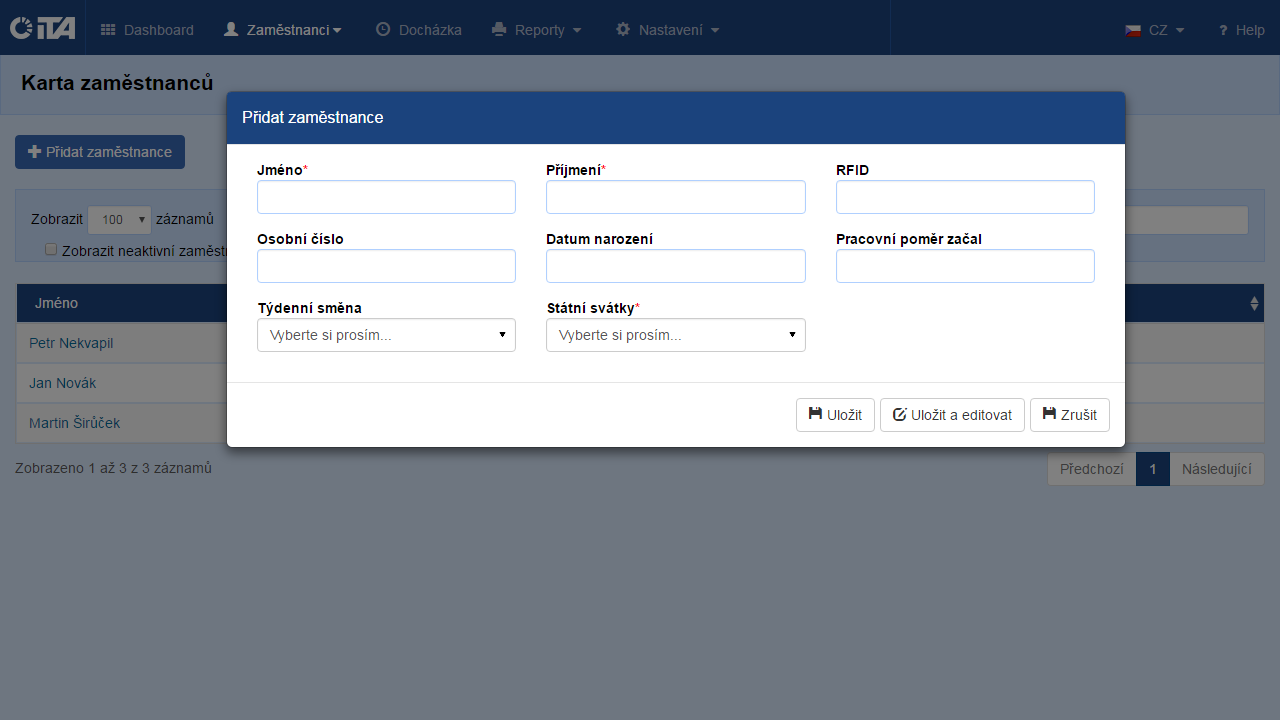Open the Zaměstnanci menu
The image size is (1280, 720).
tap(283, 30)
